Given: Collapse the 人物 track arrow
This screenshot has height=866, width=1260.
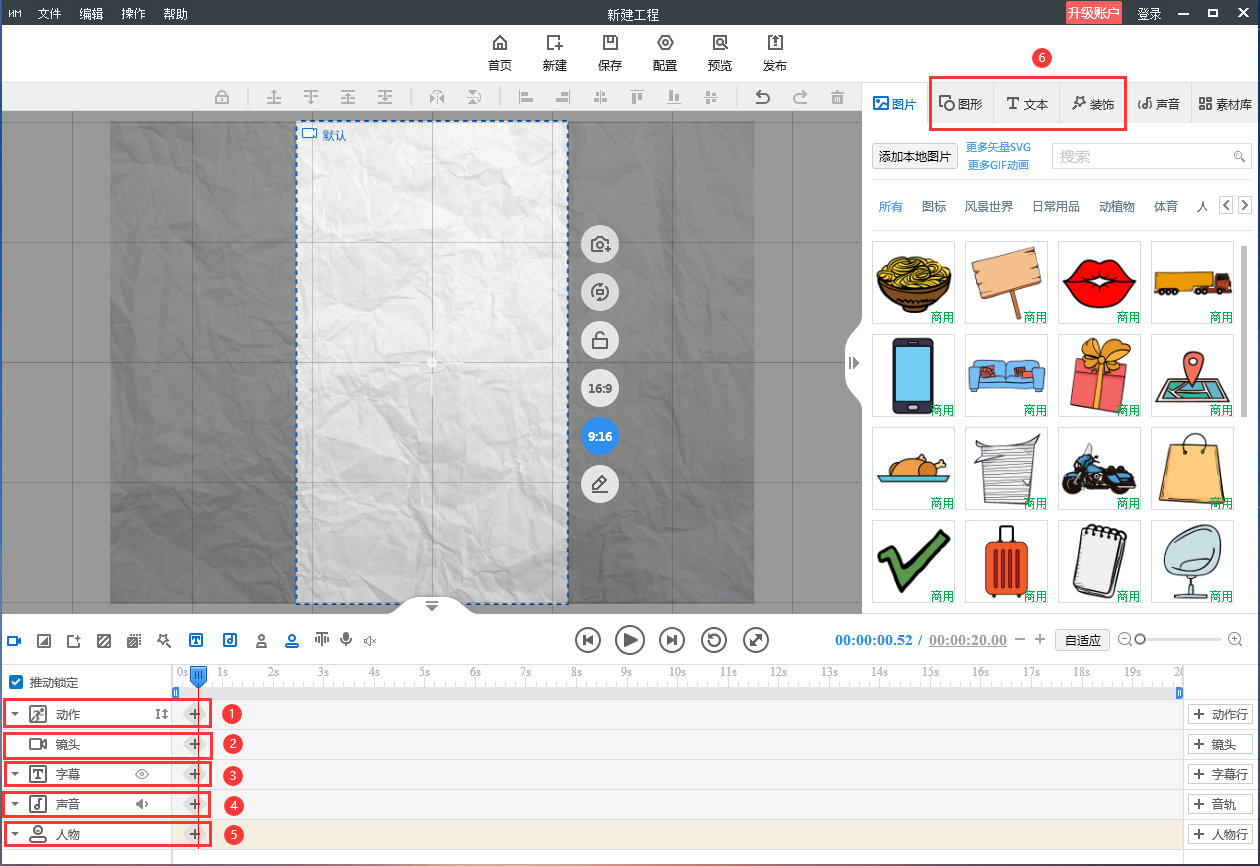Looking at the screenshot, I should pyautogui.click(x=15, y=834).
